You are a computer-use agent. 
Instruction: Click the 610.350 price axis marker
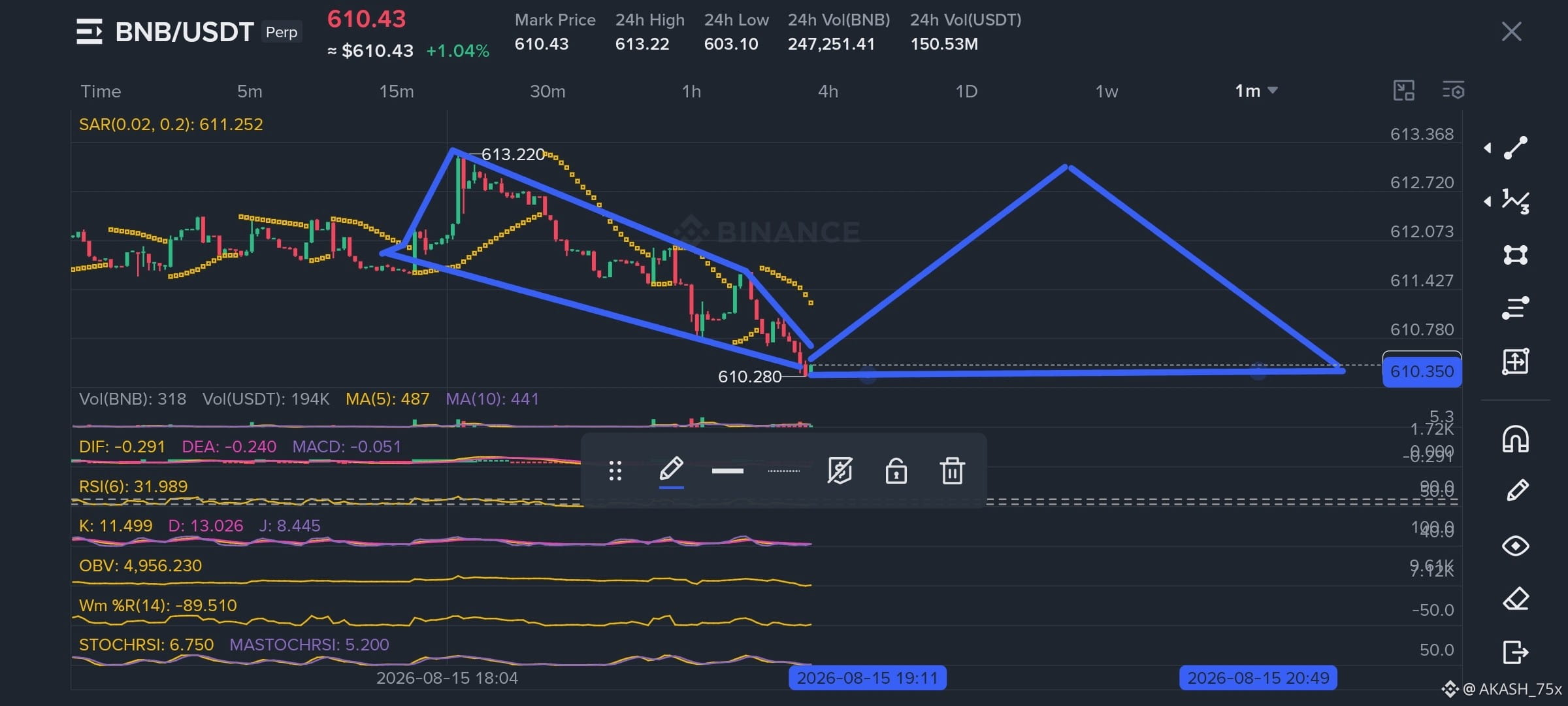coord(1422,371)
